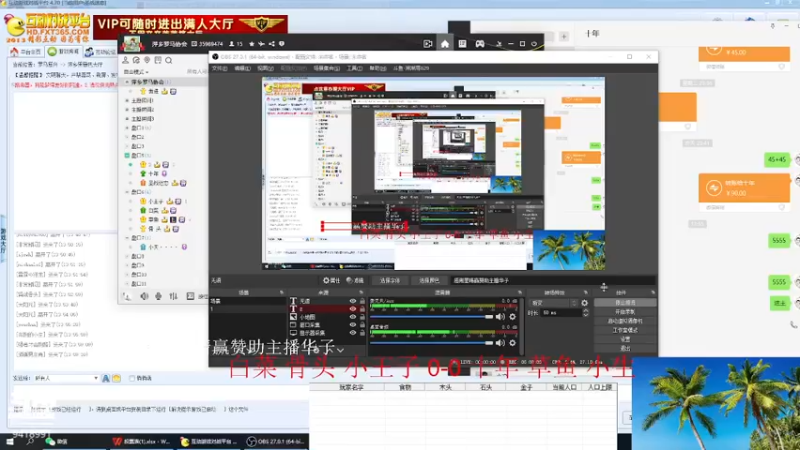This screenshot has height=450, width=800.
Task: Open 自由模式 dropdown
Action: pos(136,72)
